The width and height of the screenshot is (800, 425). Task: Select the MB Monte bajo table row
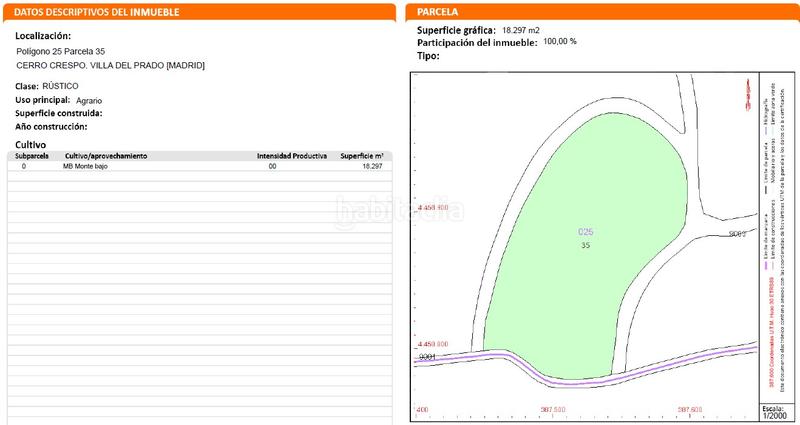tap(200, 166)
